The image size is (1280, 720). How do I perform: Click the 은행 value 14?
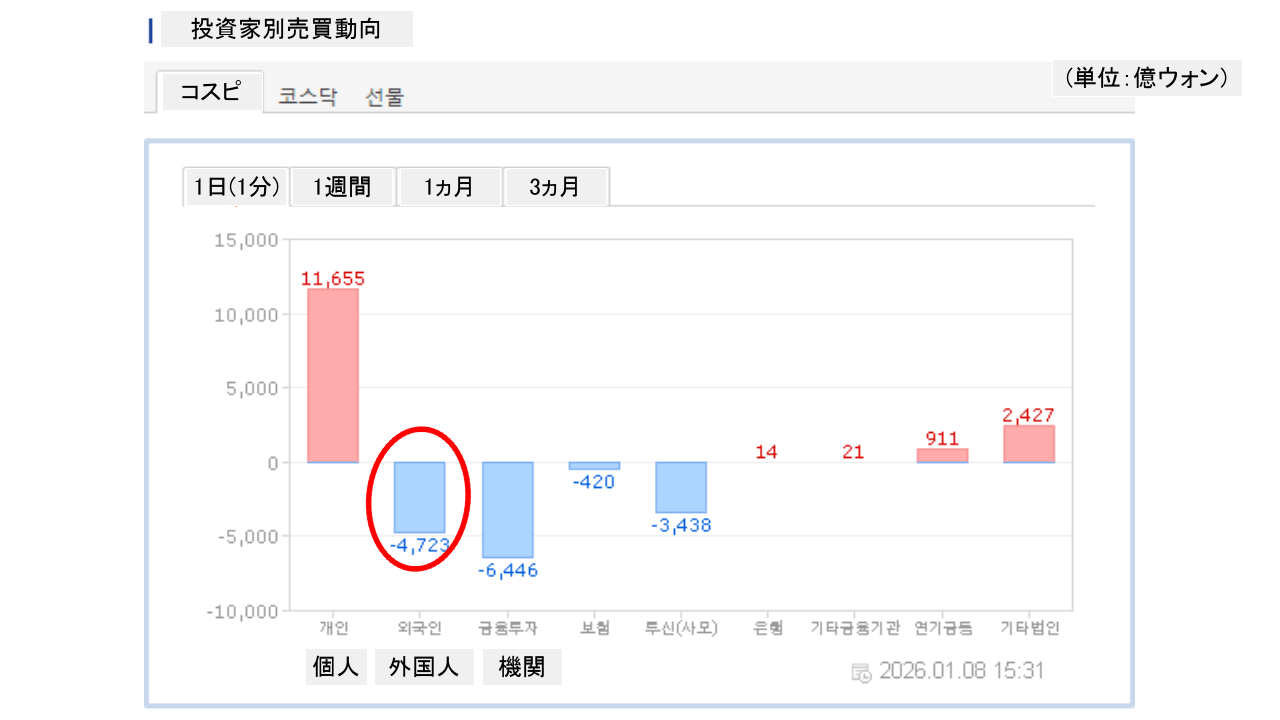766,452
